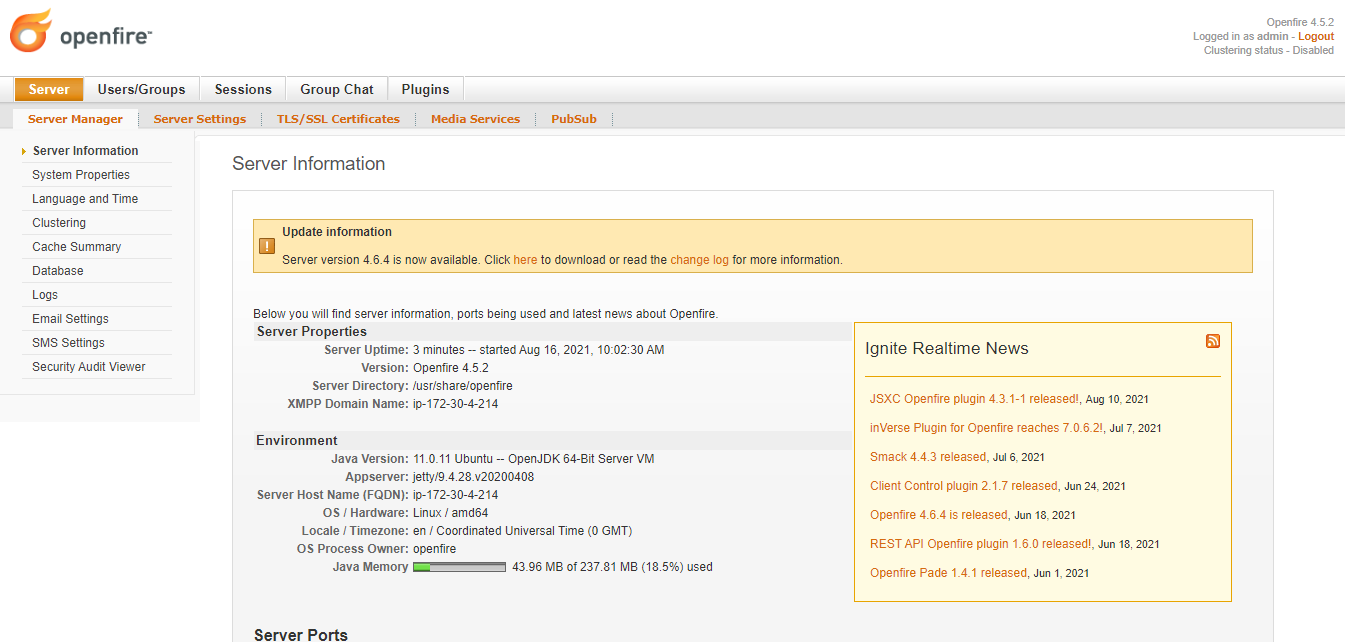
Task: Read the change log link
Action: 699,260
